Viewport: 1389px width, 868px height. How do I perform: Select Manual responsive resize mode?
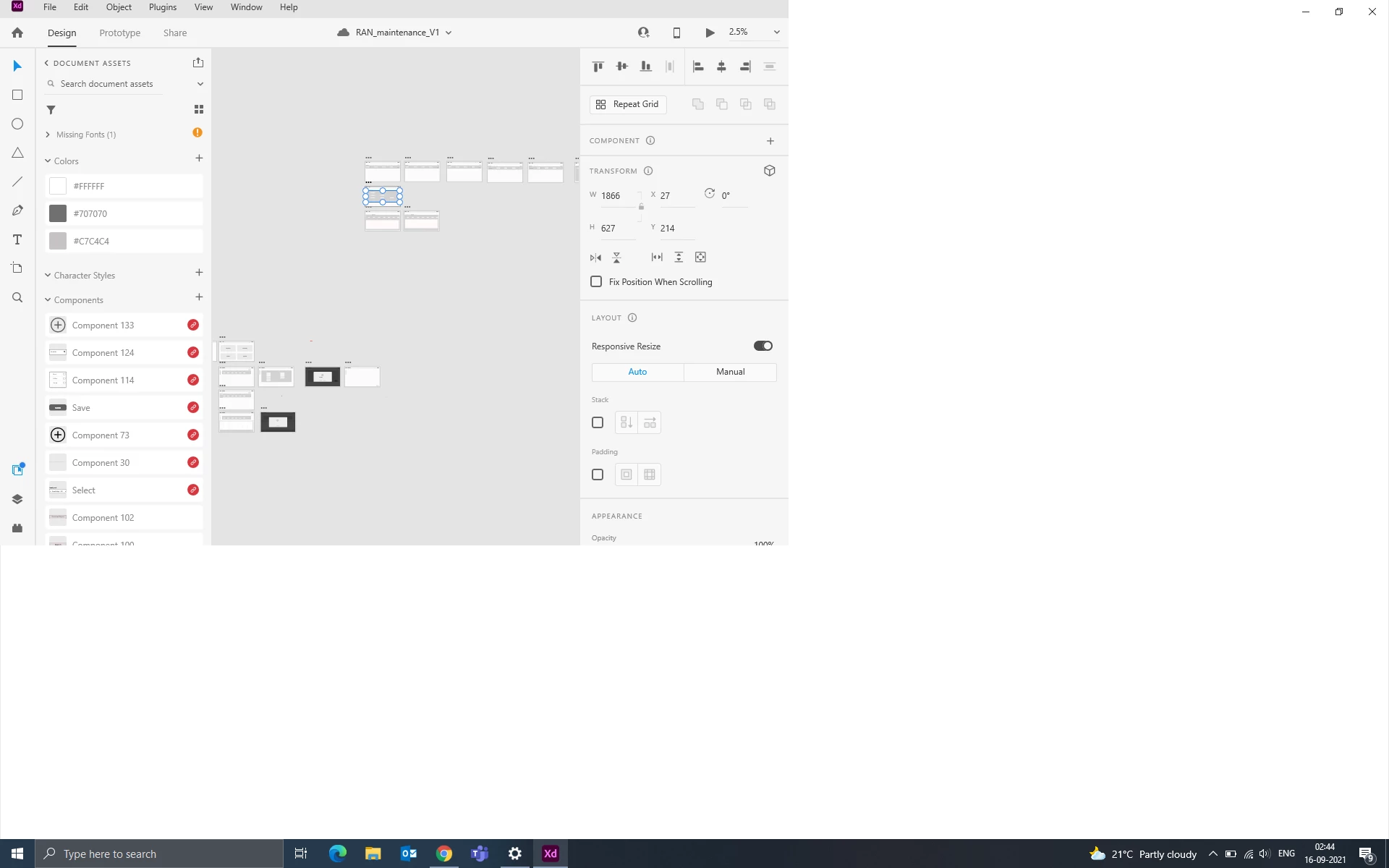pos(730,372)
